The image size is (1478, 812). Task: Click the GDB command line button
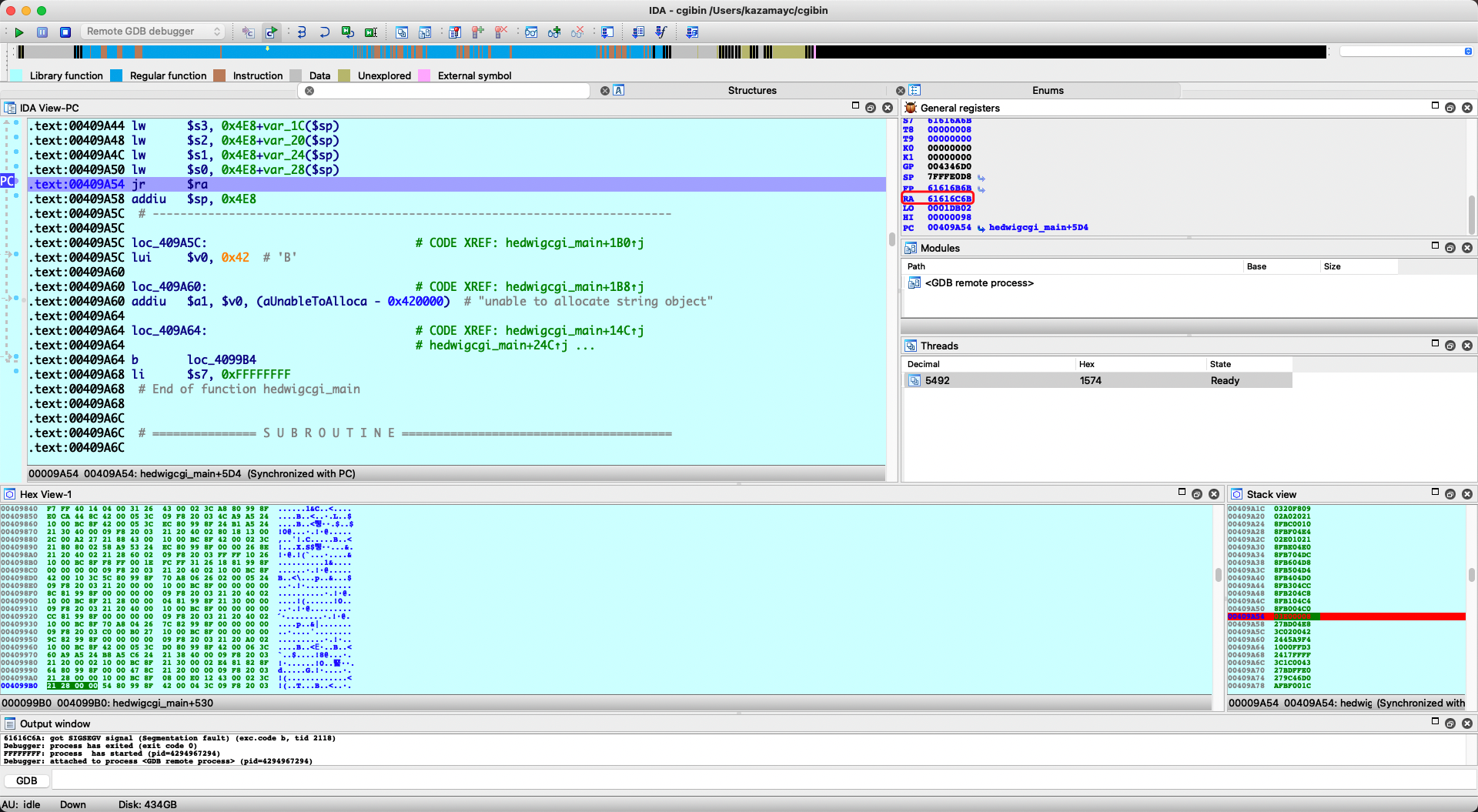27,780
